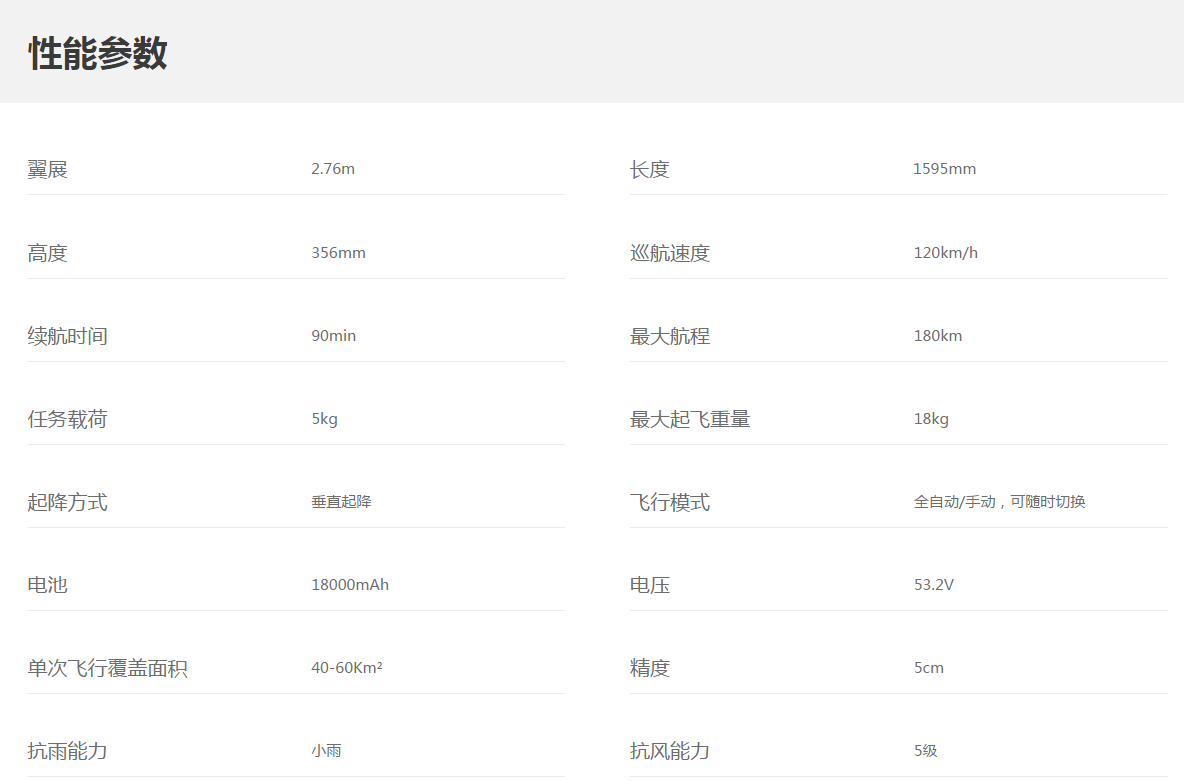Select the 5cm precision value
Image resolution: width=1184 pixels, height=781 pixels.
pyautogui.click(x=928, y=668)
